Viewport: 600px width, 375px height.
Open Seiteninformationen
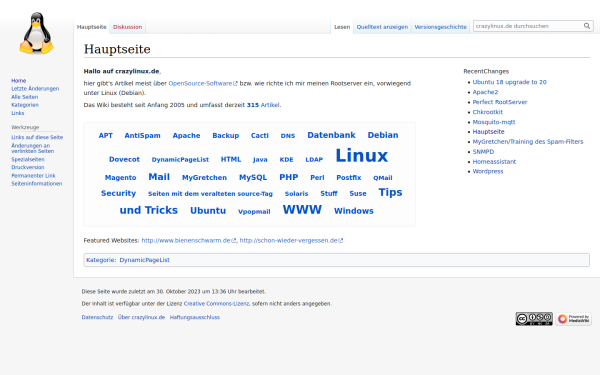tap(37, 184)
